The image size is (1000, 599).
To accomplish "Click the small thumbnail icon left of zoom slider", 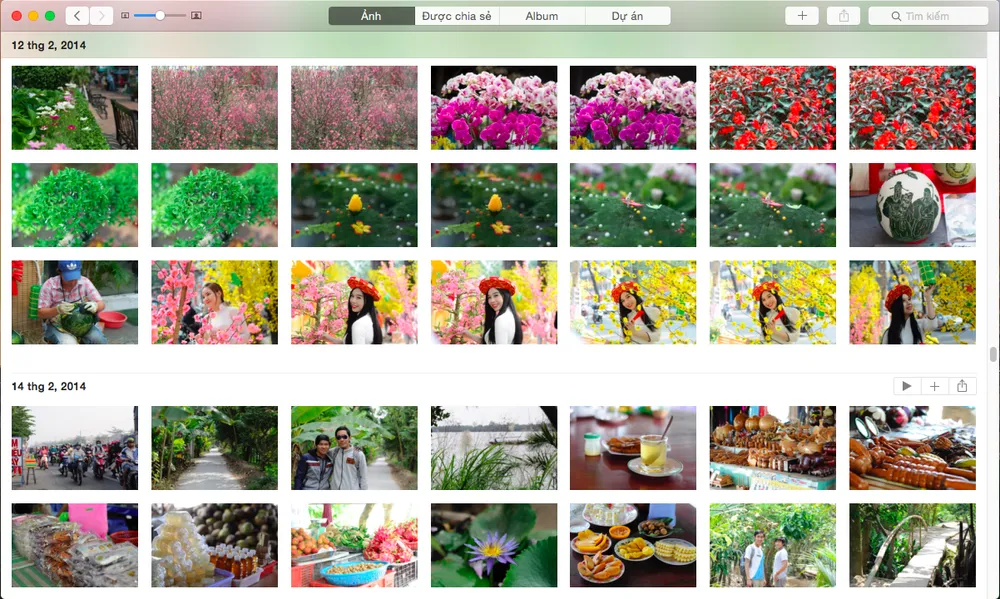I will [125, 16].
